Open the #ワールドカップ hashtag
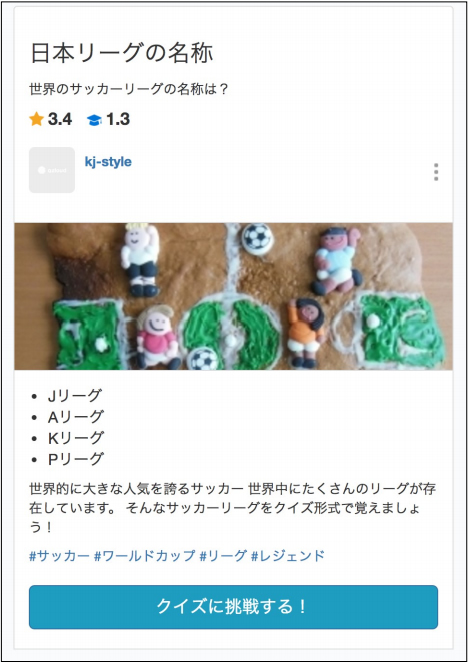 coord(145,556)
